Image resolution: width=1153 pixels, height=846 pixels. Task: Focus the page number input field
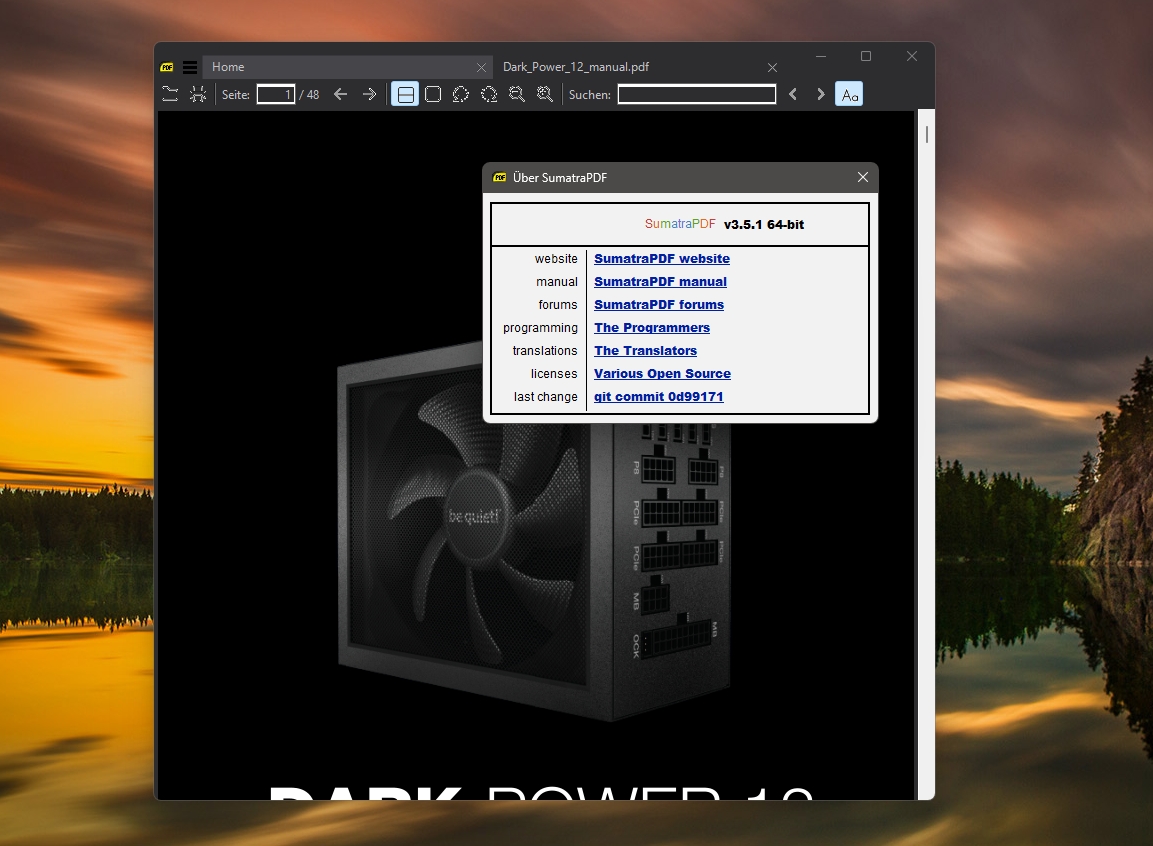[276, 94]
